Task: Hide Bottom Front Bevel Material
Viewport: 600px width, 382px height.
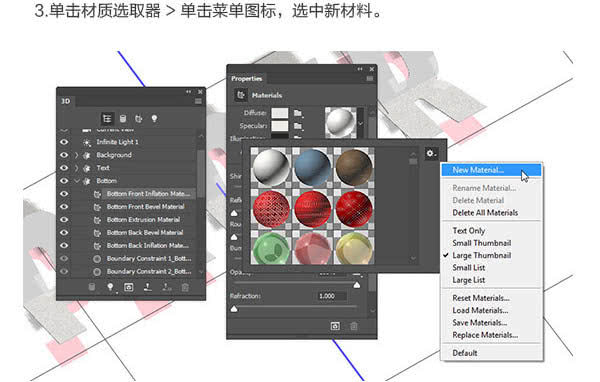Action: (x=64, y=207)
